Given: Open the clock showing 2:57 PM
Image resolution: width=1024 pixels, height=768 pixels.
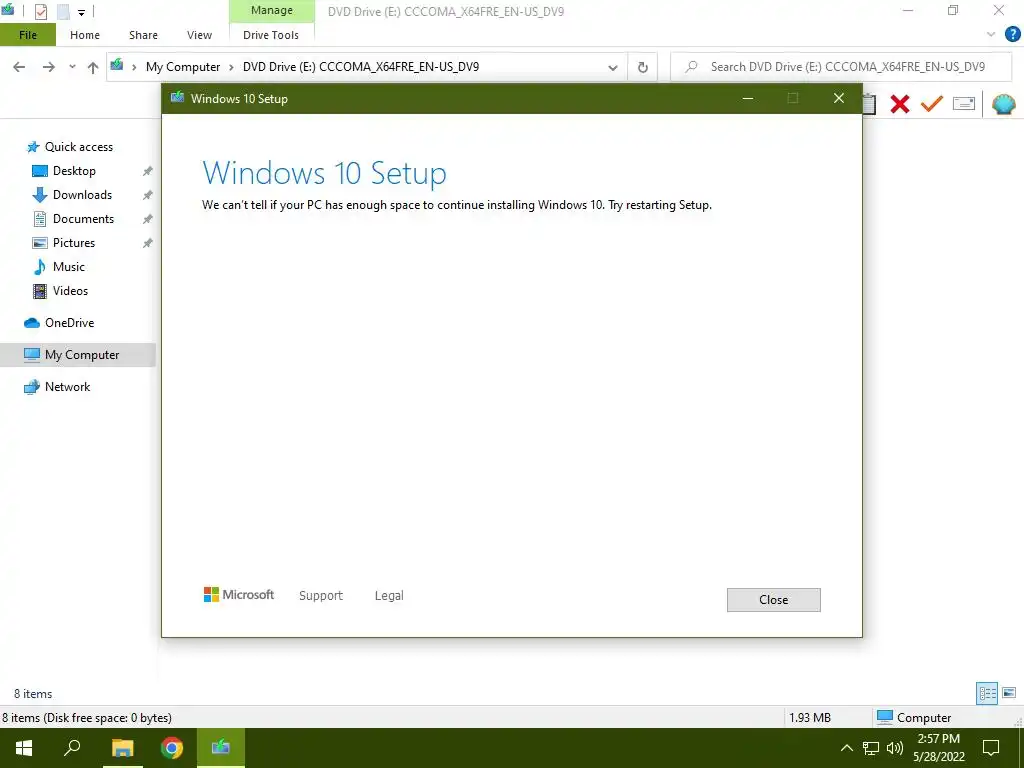Looking at the screenshot, I should click(938, 748).
